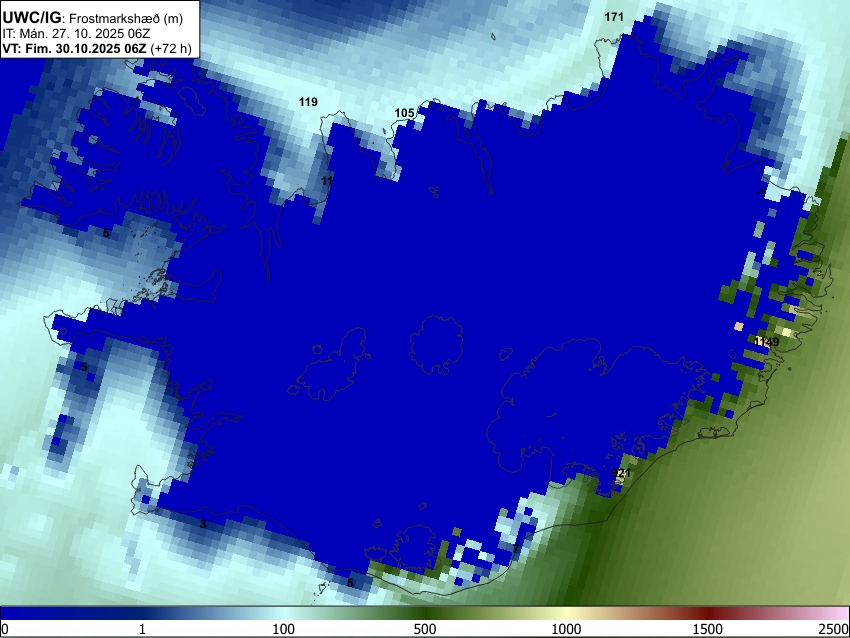This screenshot has height=638, width=850.
Task: Click the 100 label on the color scale
Action: click(x=284, y=629)
